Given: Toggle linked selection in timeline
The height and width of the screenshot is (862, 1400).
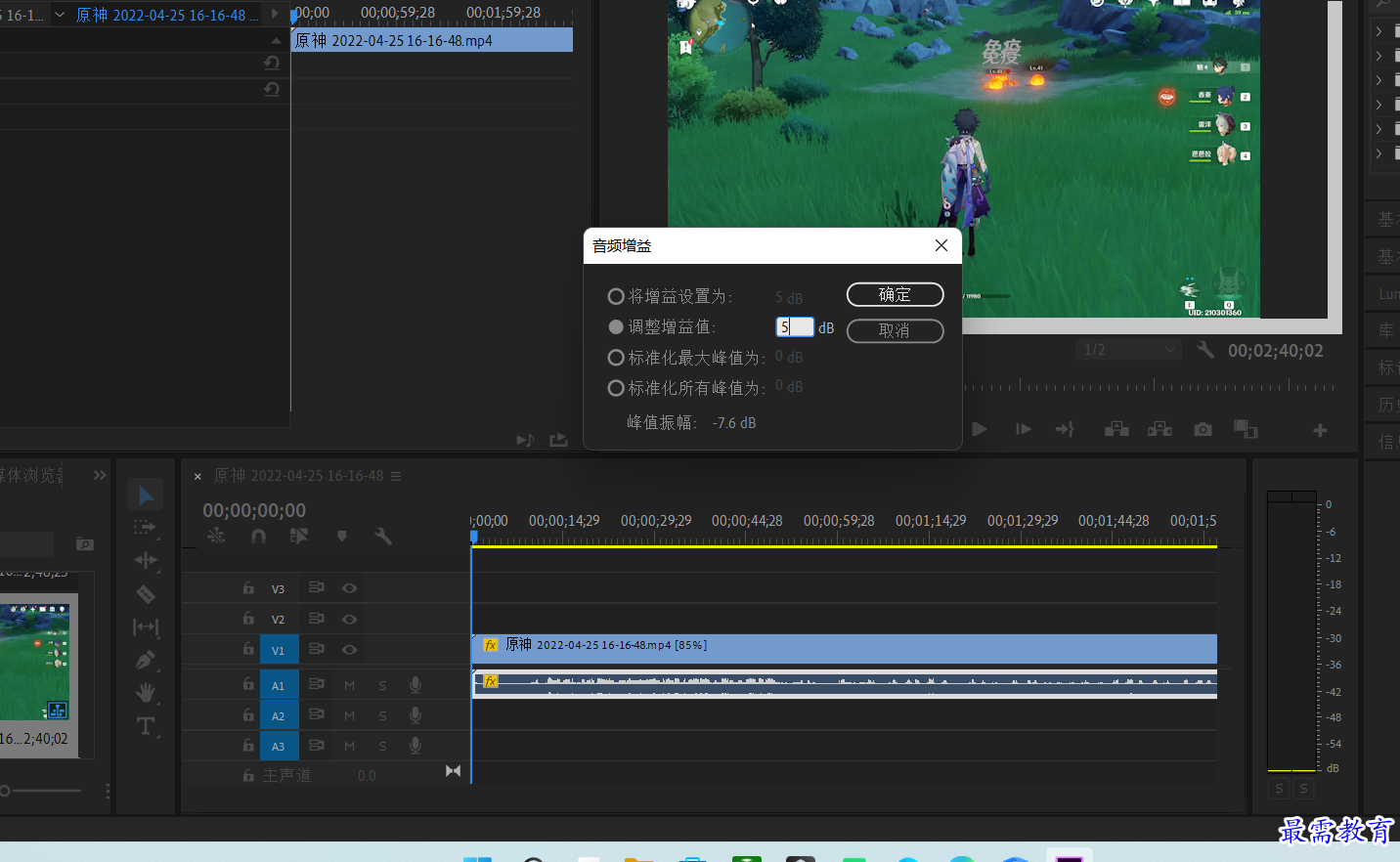Looking at the screenshot, I should [299, 536].
